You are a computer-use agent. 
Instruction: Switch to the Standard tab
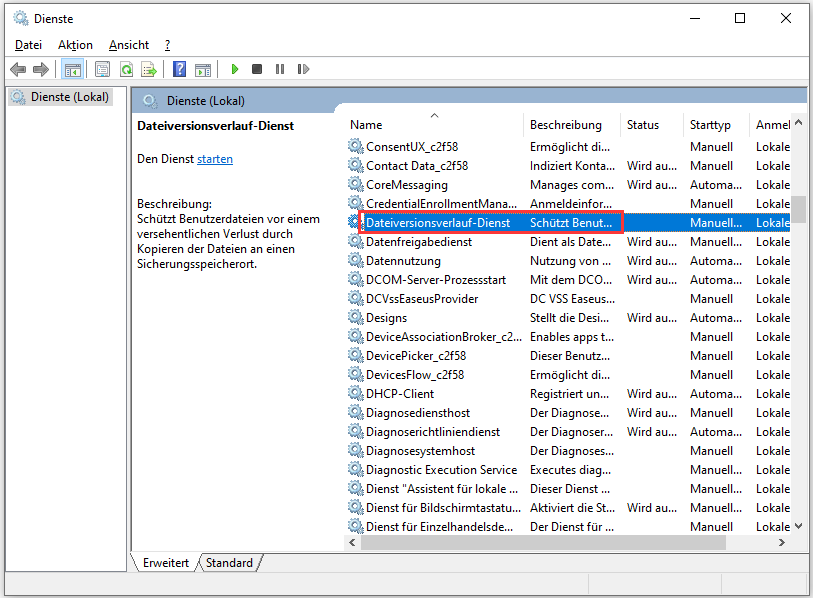229,563
